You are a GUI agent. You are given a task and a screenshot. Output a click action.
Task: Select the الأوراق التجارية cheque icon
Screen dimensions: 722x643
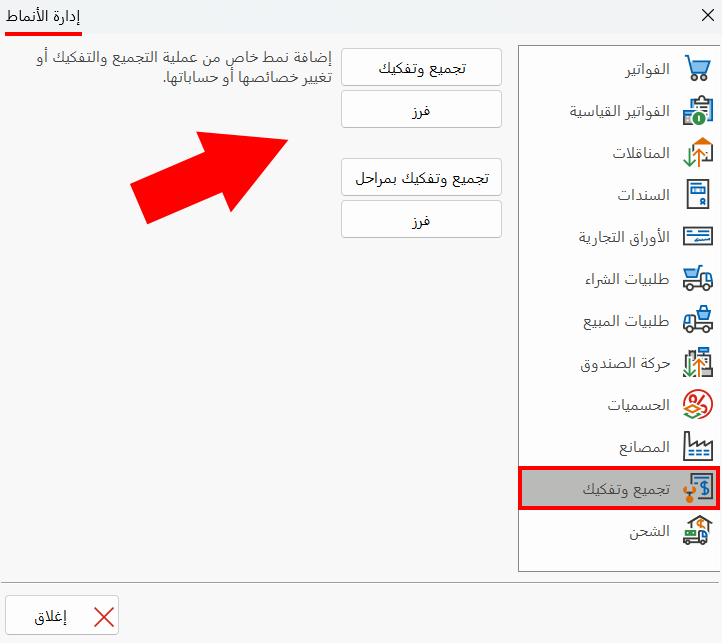(698, 236)
